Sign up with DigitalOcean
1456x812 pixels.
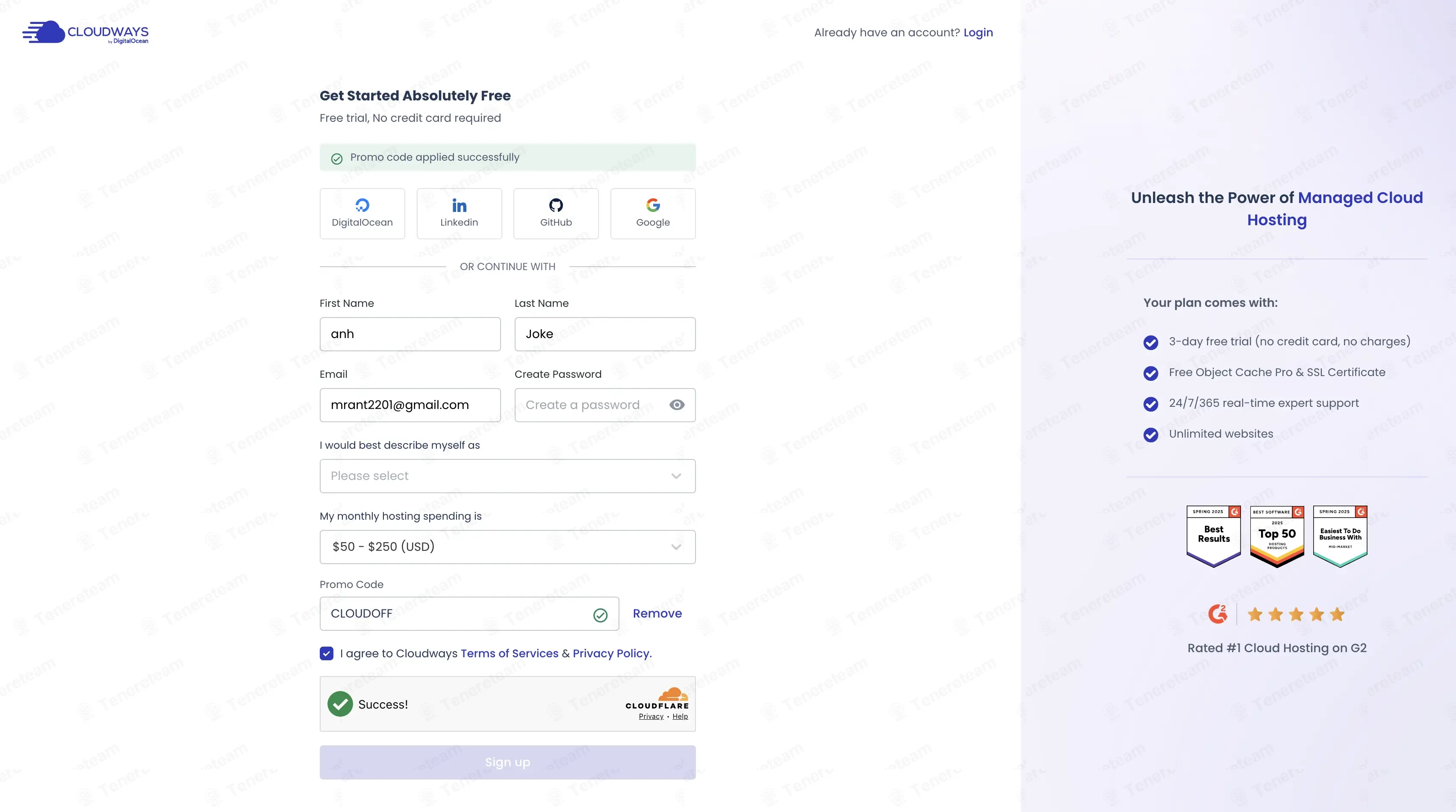point(363,214)
